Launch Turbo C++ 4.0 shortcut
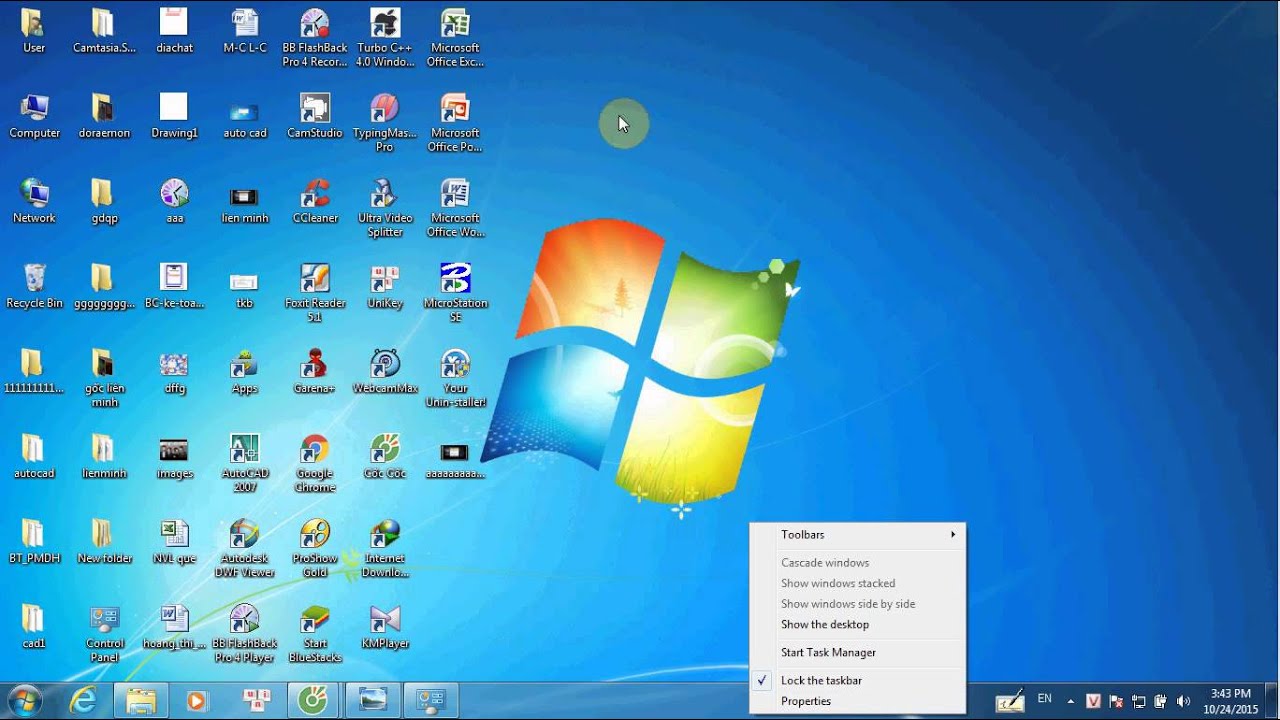The height and width of the screenshot is (720, 1280). 385,39
